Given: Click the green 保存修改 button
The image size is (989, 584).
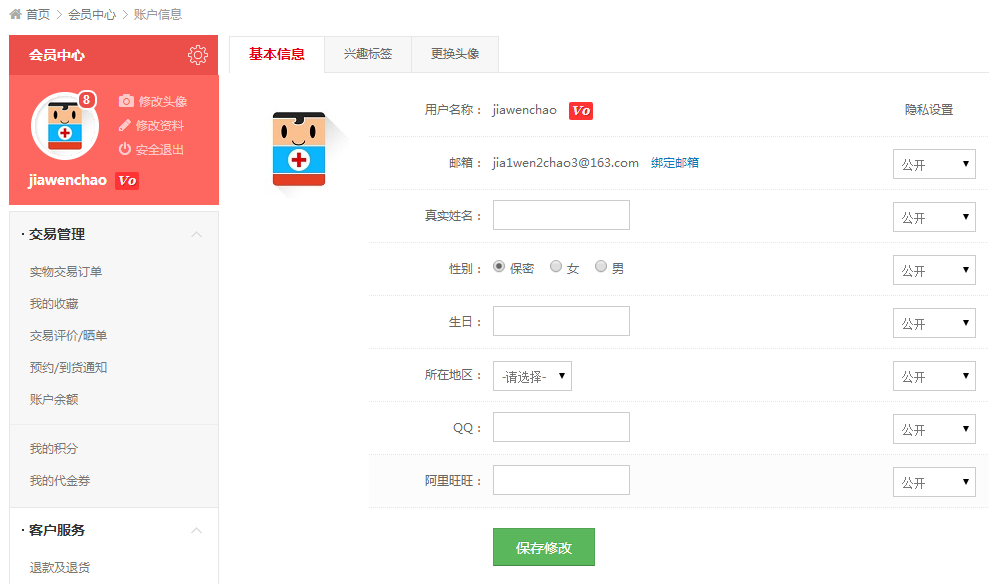Looking at the screenshot, I should pos(543,547).
